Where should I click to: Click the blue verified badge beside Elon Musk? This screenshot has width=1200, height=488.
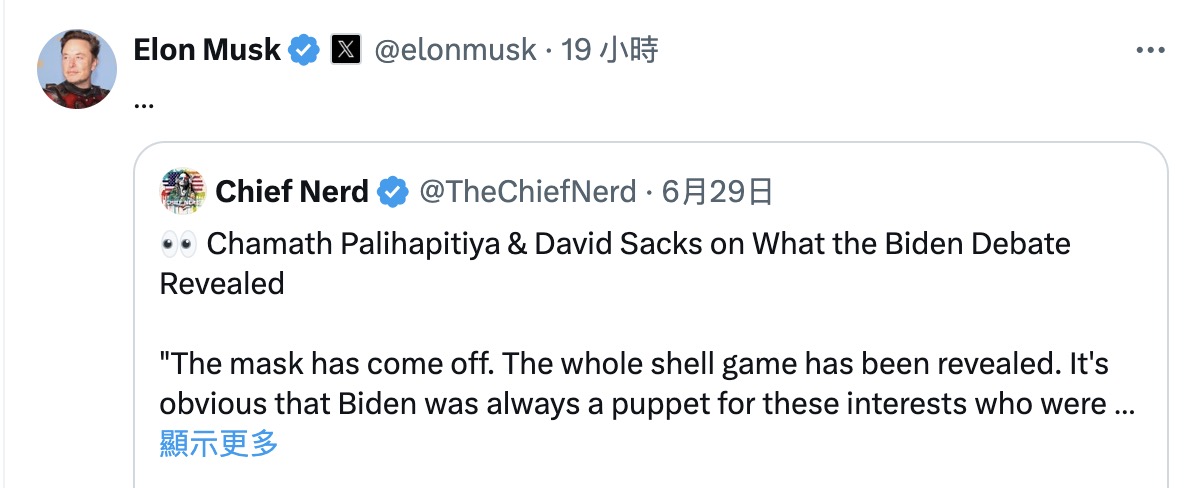(x=304, y=50)
